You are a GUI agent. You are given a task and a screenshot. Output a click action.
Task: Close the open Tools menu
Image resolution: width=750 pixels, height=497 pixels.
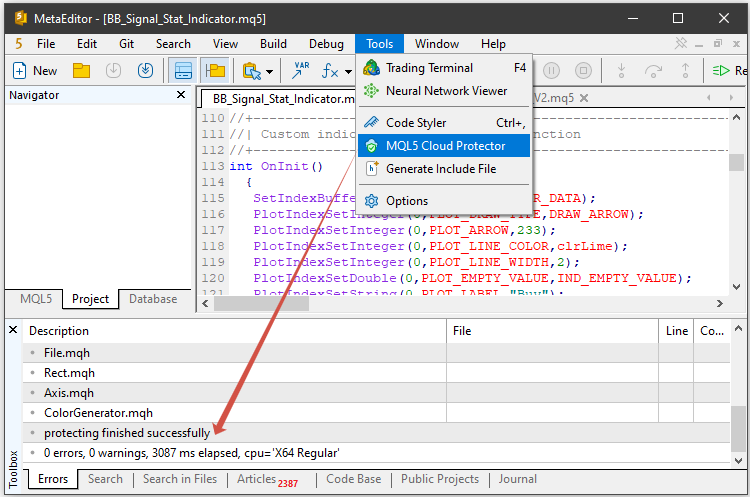380,44
